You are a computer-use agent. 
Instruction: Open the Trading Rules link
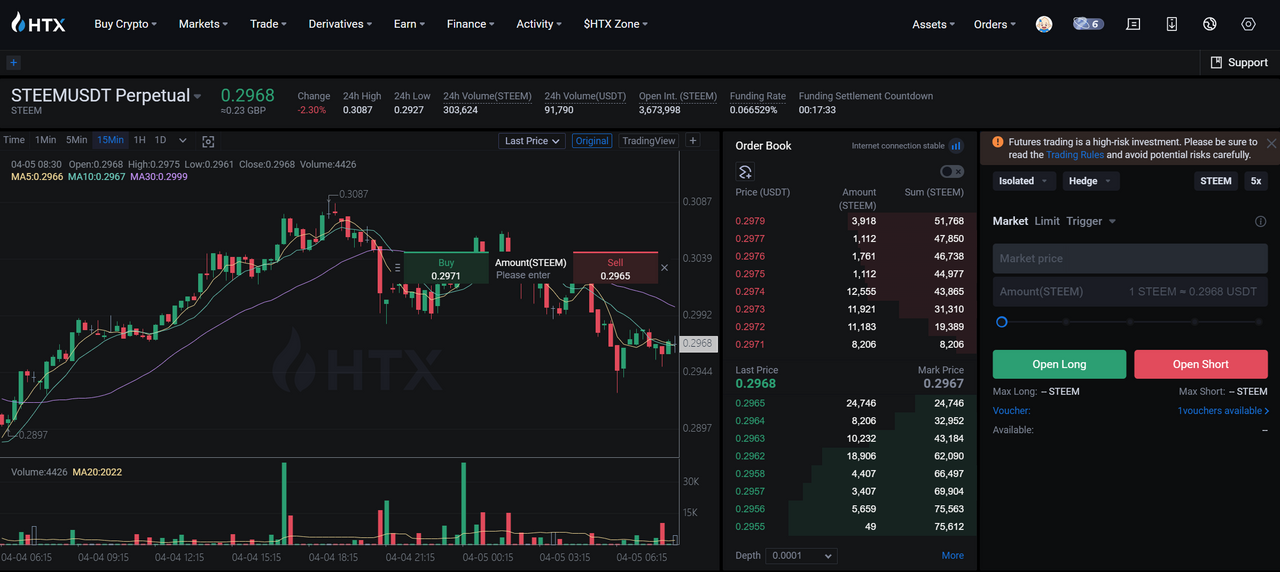coord(1075,155)
